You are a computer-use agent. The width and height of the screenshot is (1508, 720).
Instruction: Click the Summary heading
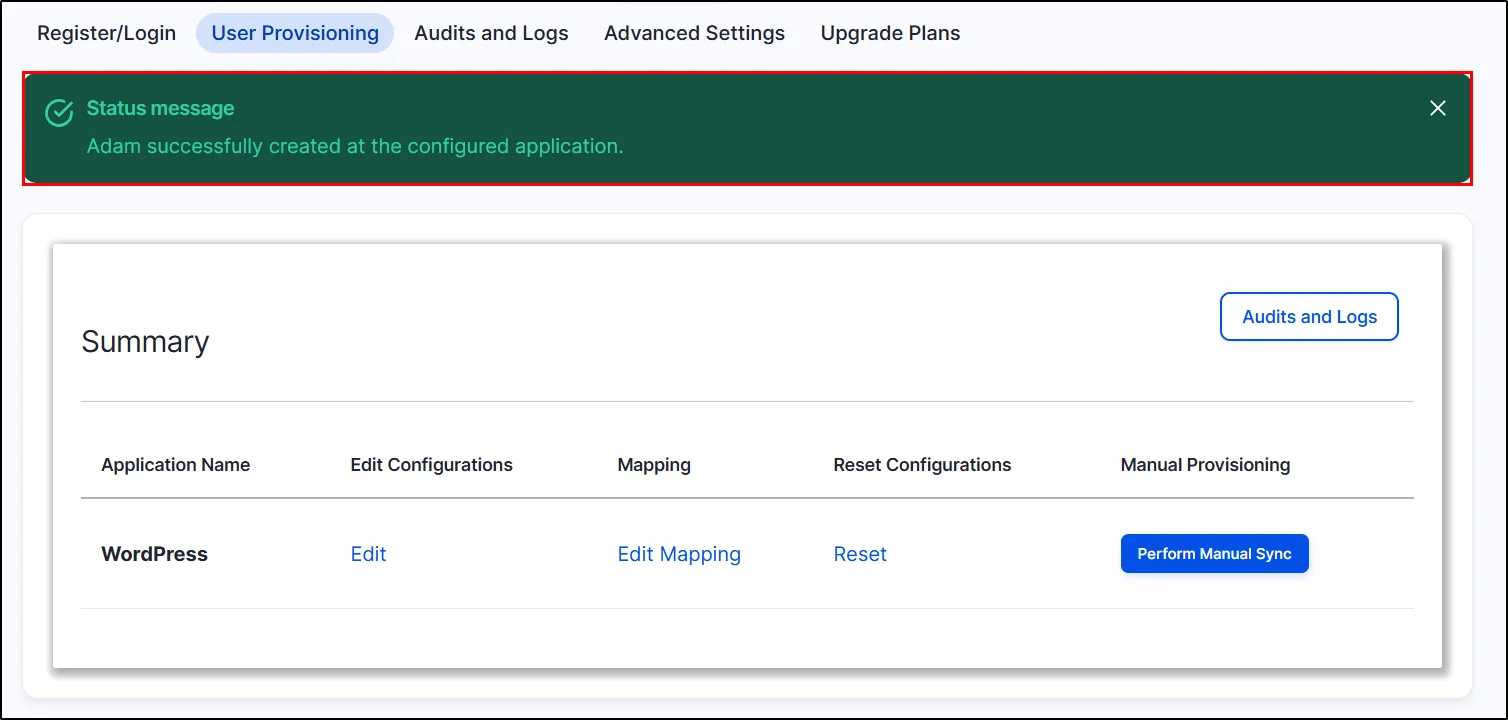point(145,342)
